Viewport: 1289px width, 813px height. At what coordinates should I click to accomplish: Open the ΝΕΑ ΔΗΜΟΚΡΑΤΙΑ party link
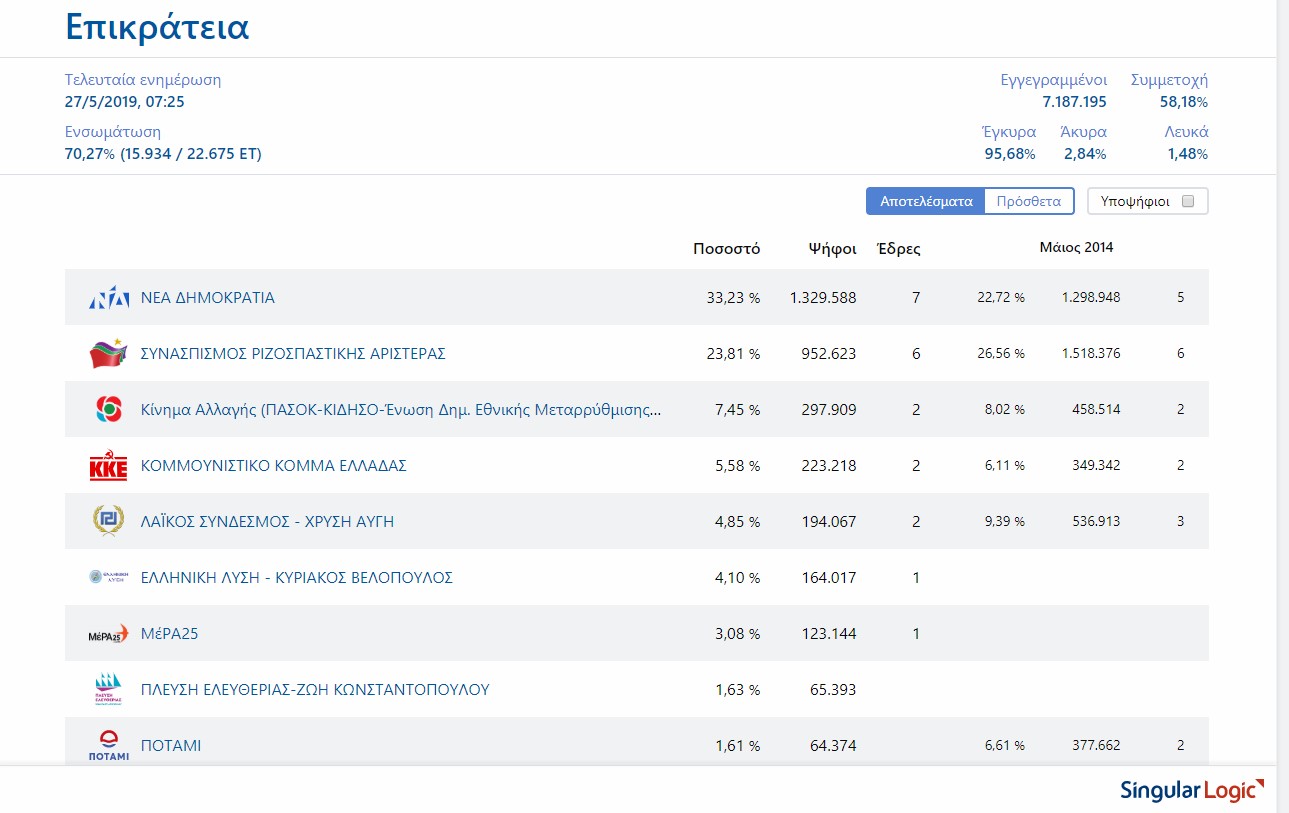(208, 298)
